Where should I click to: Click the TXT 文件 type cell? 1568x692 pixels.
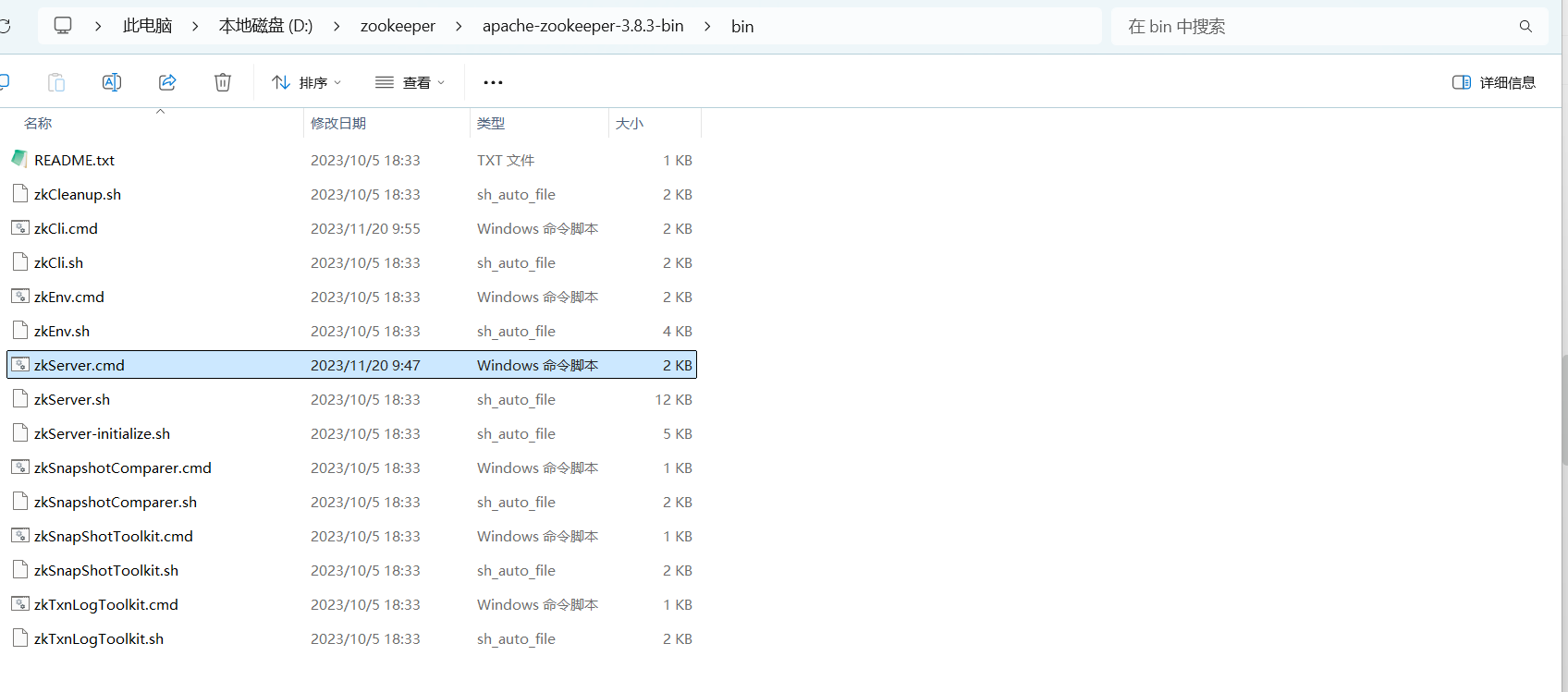coord(506,160)
